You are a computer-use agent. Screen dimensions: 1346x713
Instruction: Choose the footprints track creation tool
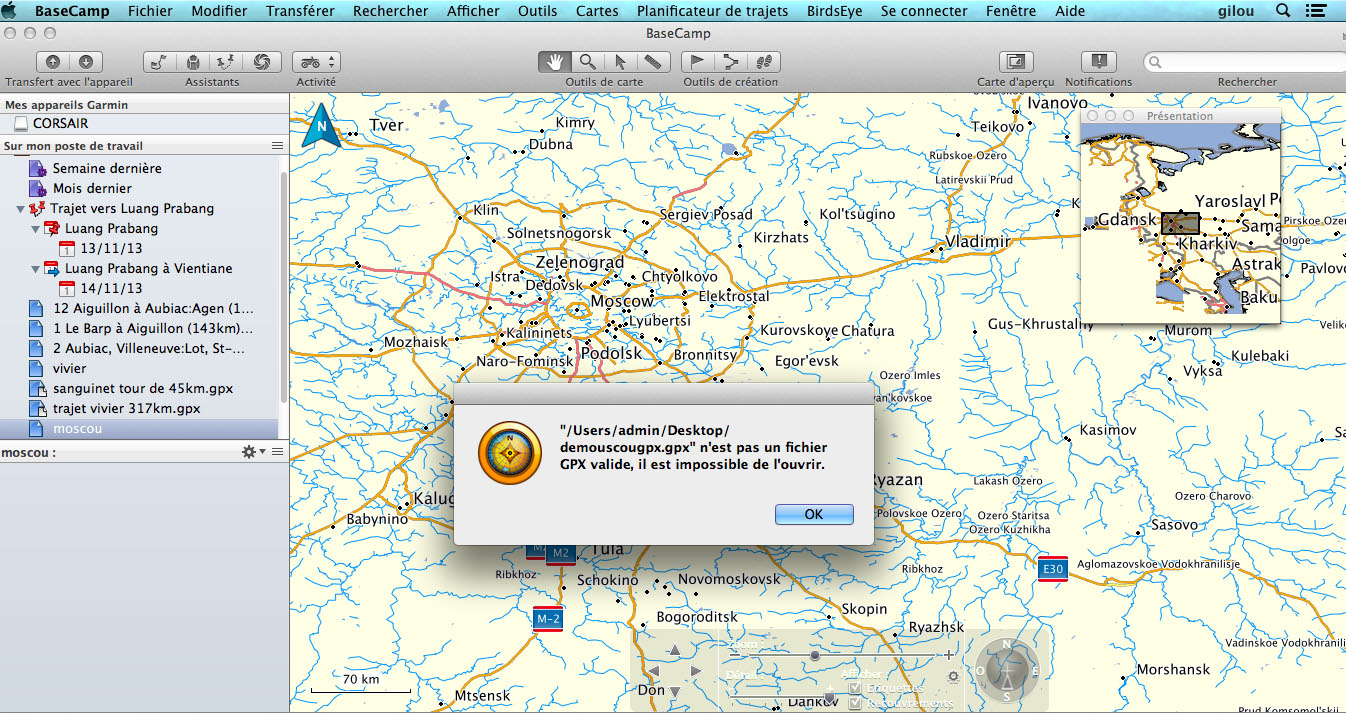pyautogui.click(x=764, y=62)
